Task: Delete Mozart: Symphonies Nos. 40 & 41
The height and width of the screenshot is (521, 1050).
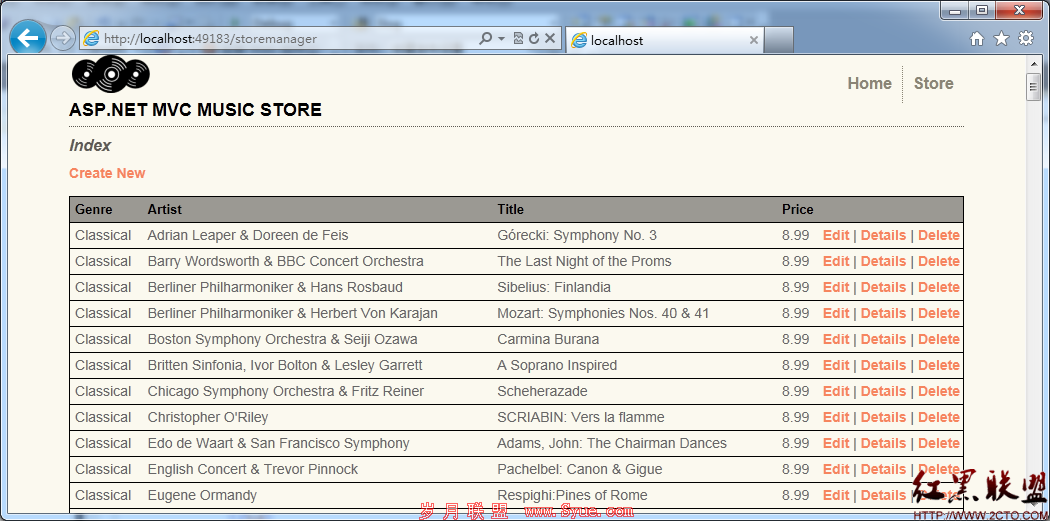Action: tap(939, 313)
